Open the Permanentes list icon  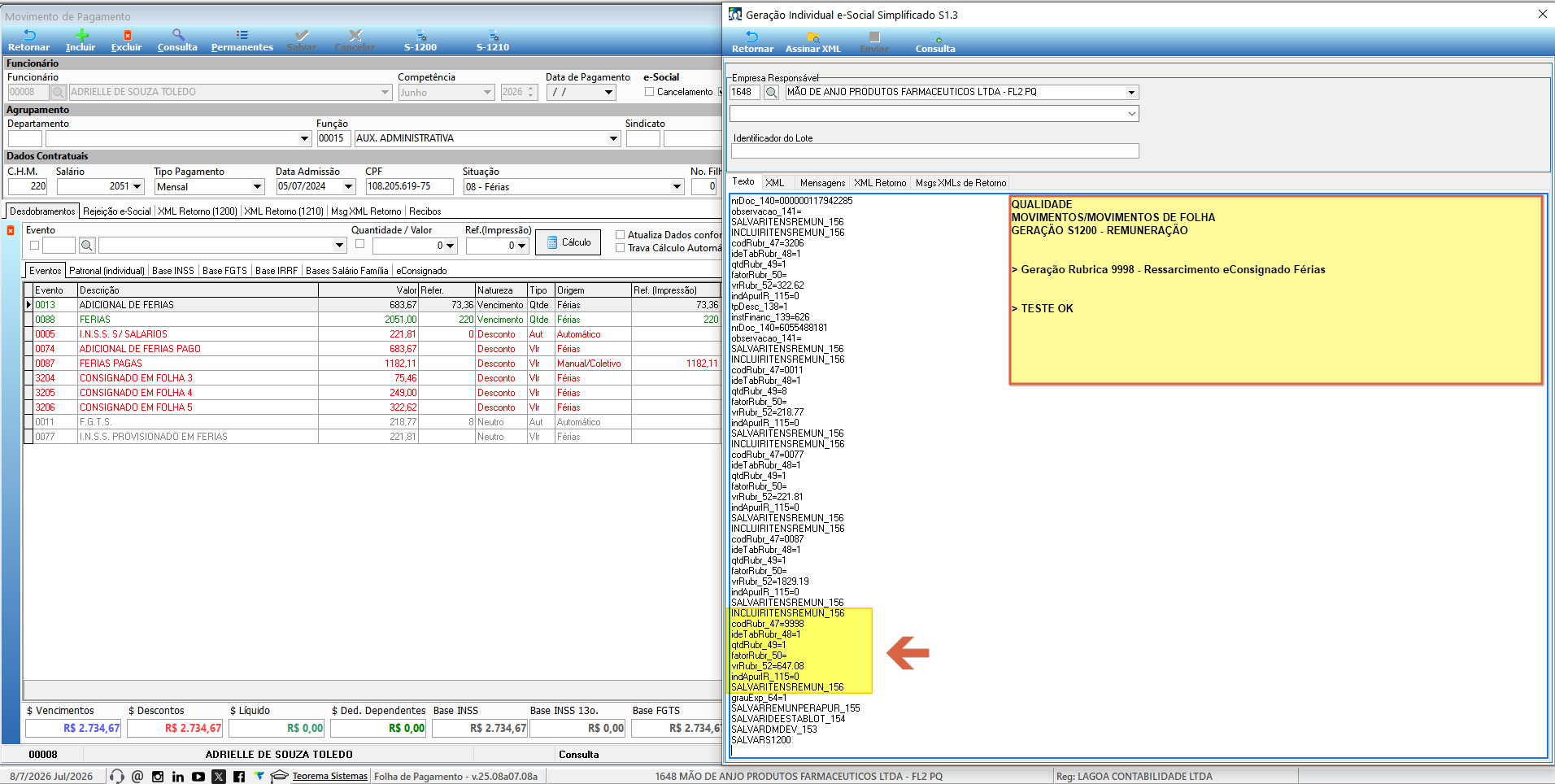click(x=242, y=35)
